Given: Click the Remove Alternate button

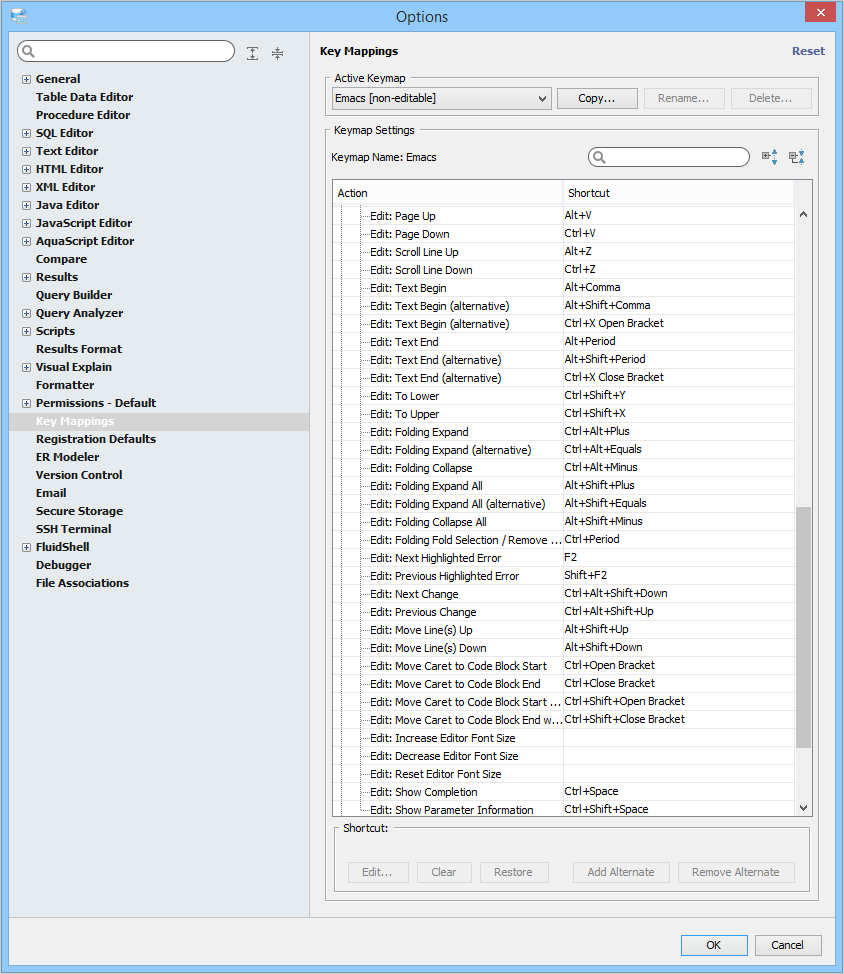Looking at the screenshot, I should (736, 872).
